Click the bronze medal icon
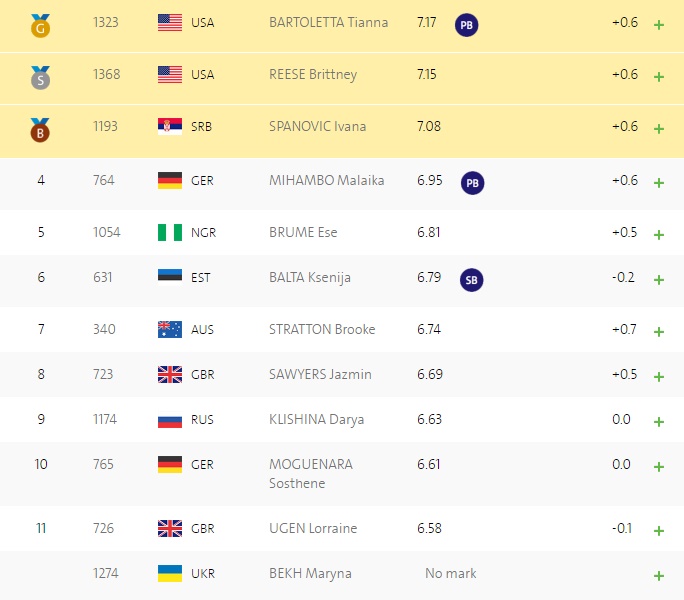The height and width of the screenshot is (600, 684). pyautogui.click(x=40, y=130)
